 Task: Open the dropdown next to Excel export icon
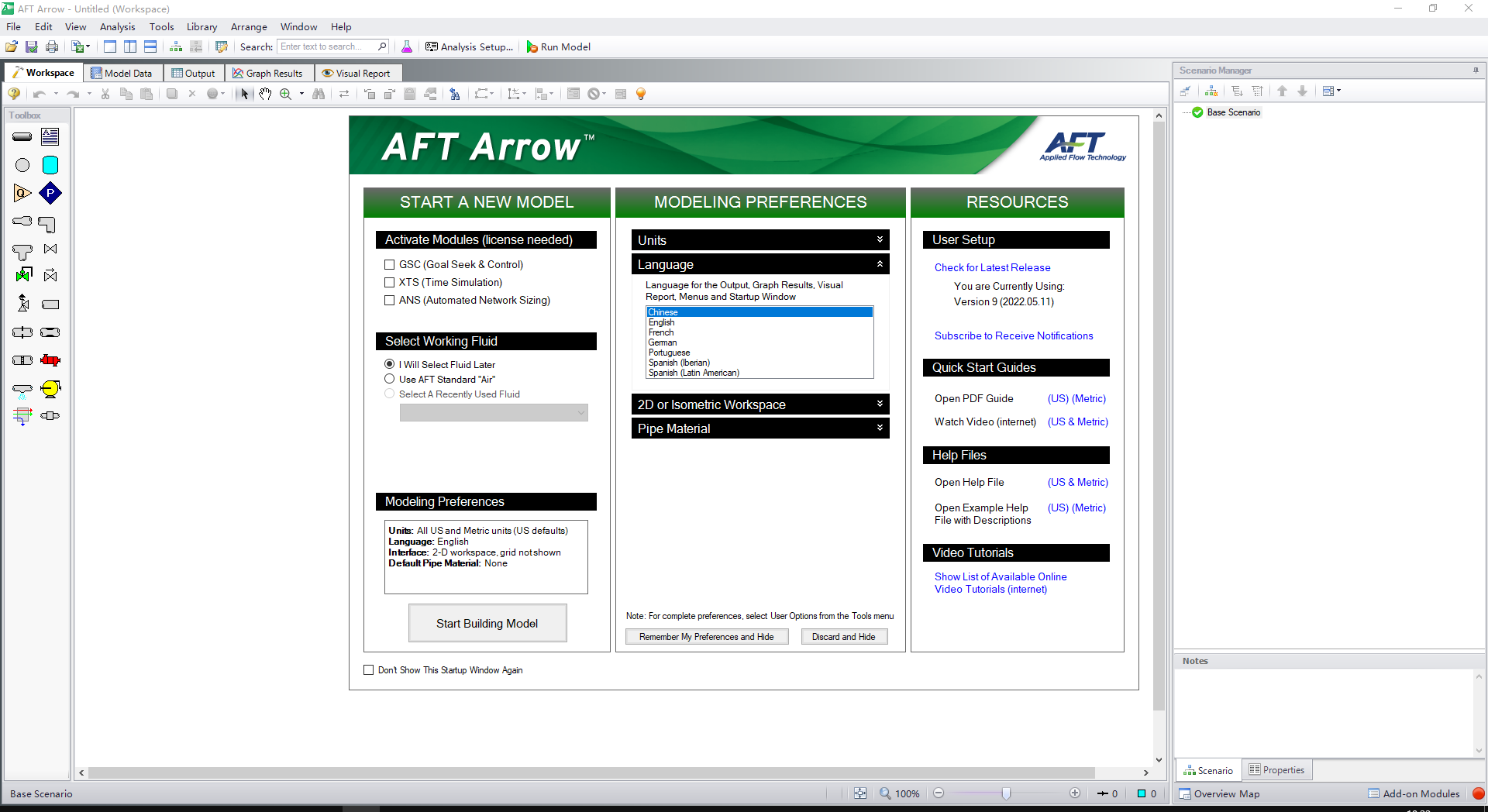(x=88, y=46)
